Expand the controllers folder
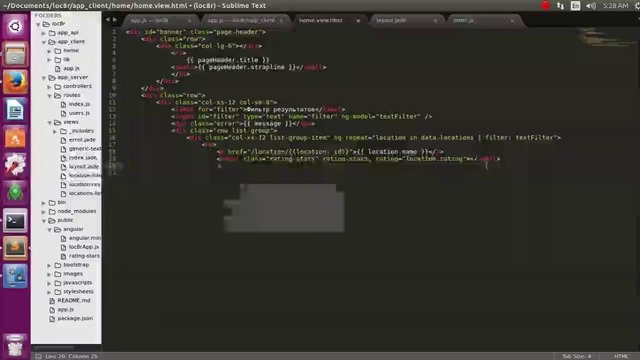Screen dimensions: 640x360 click(50, 87)
